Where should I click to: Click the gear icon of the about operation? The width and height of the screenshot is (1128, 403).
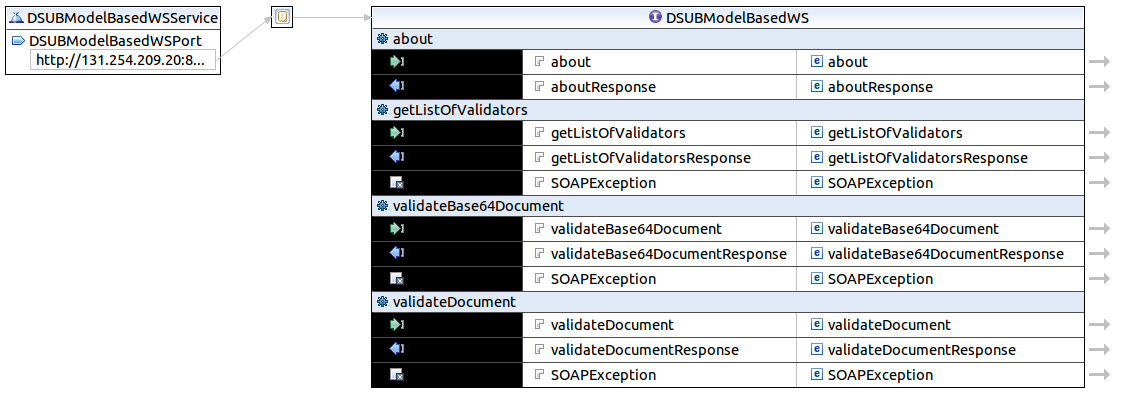coord(382,39)
